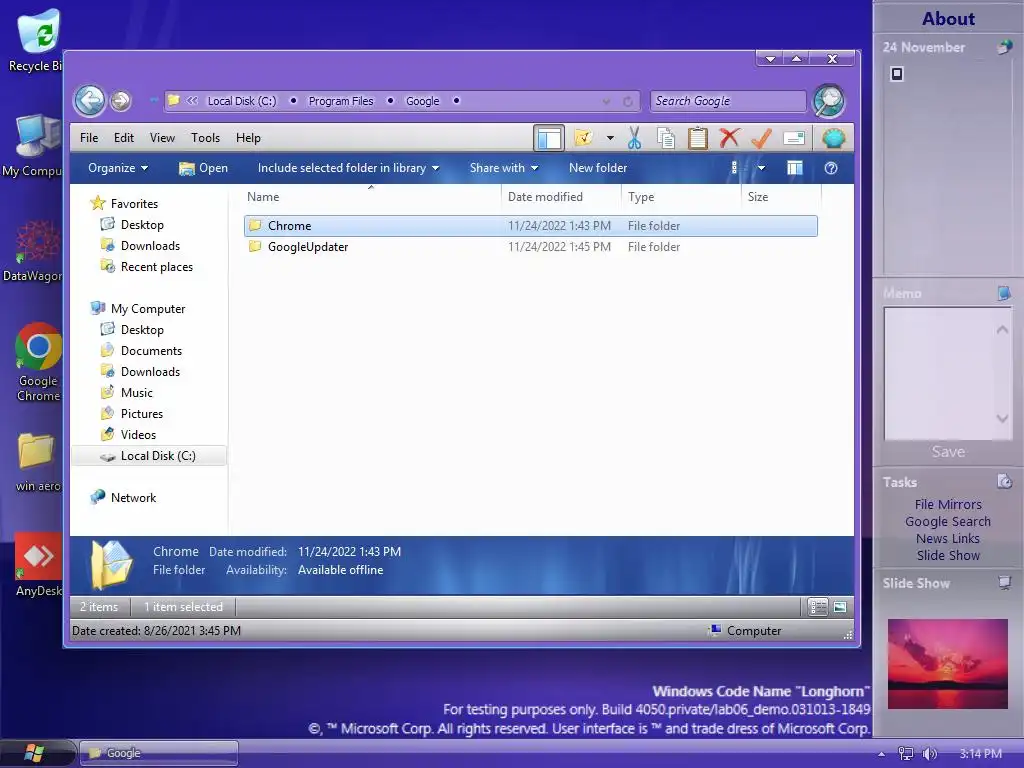Viewport: 1024px width, 768px height.
Task: Open the View menu
Action: point(162,138)
